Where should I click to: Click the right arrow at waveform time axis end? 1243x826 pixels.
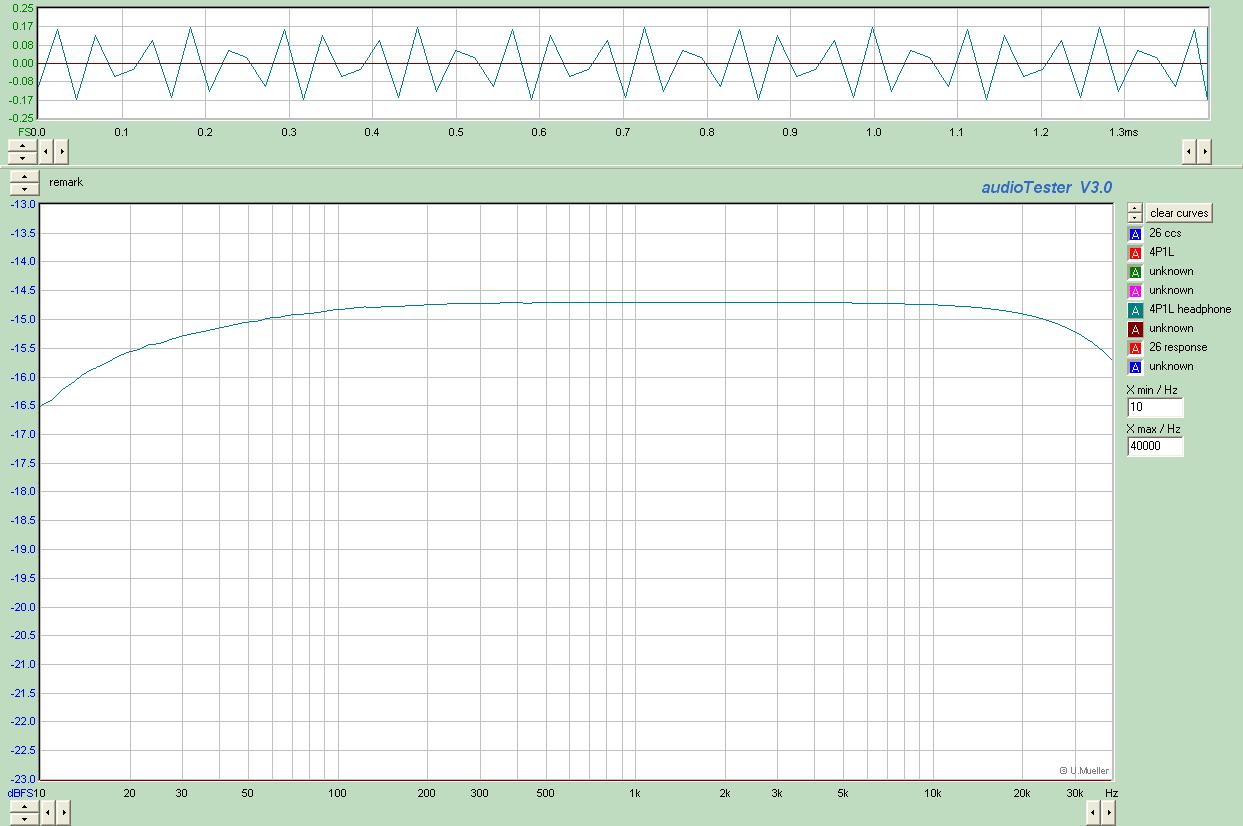coord(1204,152)
